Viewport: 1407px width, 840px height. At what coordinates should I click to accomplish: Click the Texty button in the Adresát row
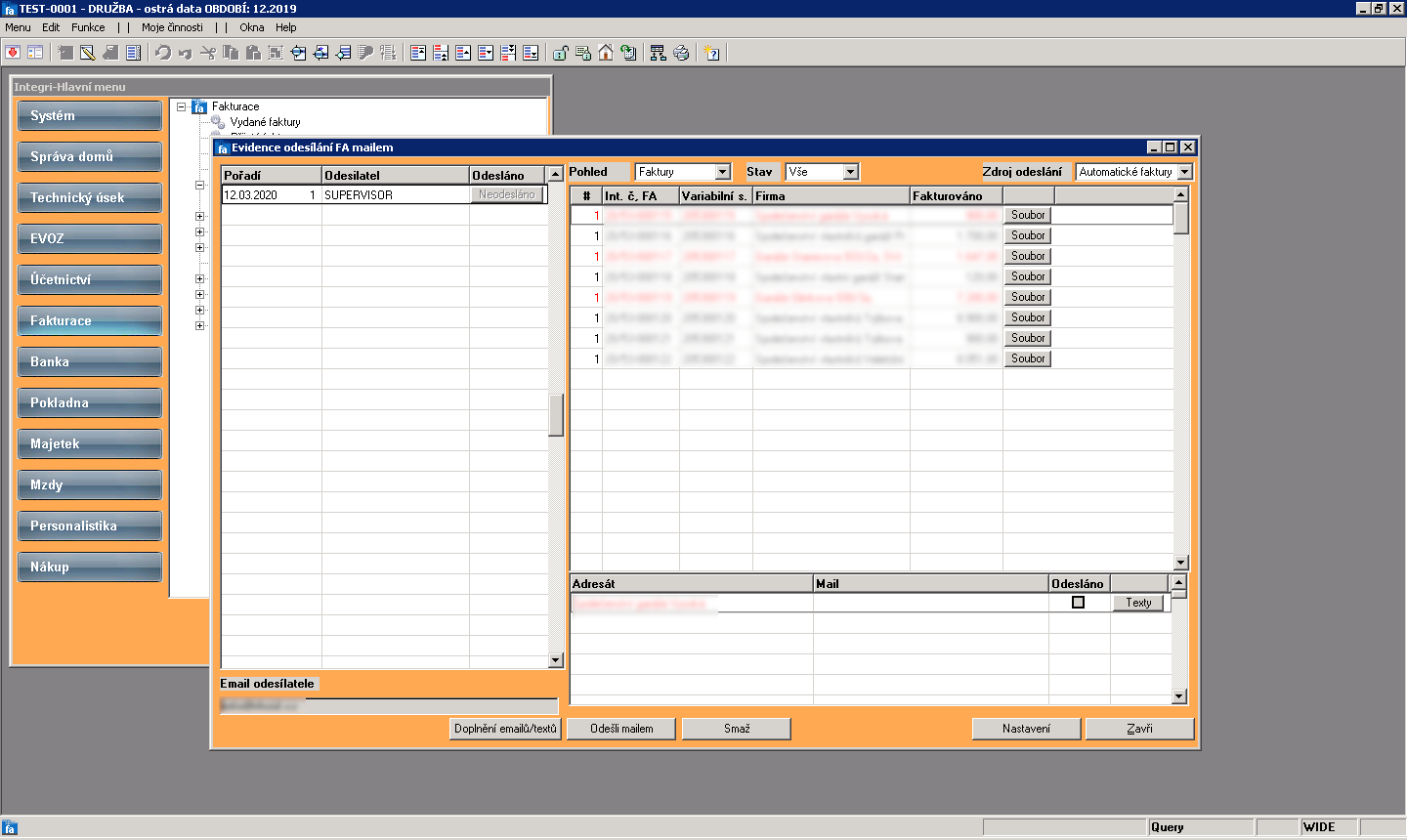pos(1138,603)
